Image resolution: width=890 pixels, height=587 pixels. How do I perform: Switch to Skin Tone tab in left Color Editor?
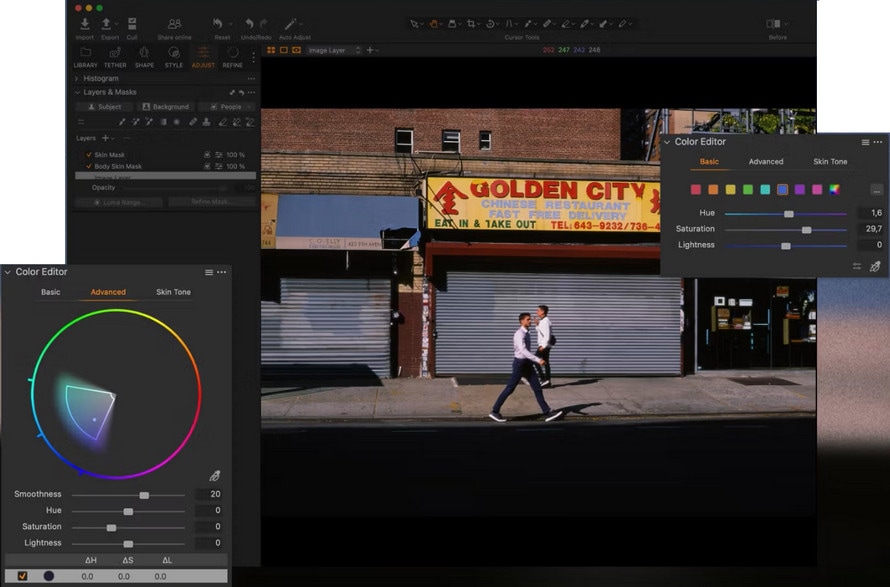pos(173,292)
